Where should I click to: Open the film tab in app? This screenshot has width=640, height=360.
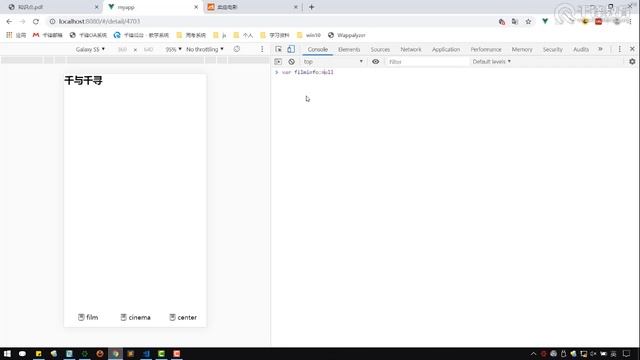click(88, 317)
